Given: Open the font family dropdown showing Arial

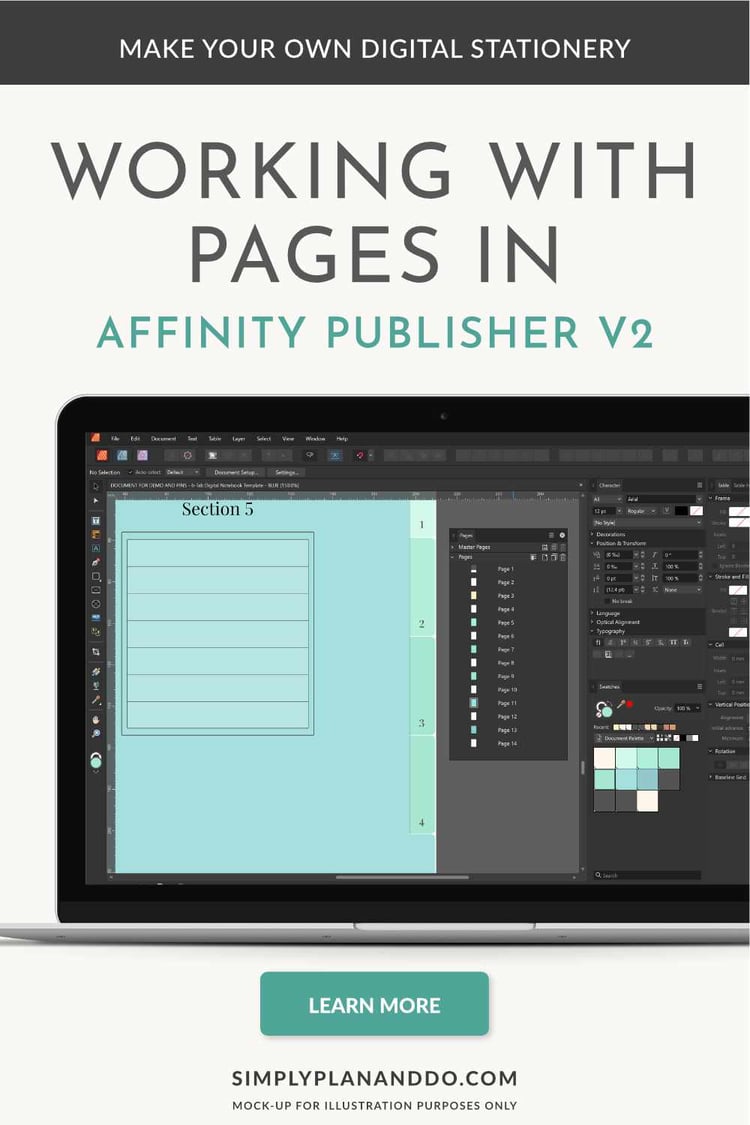Looking at the screenshot, I should point(664,499).
